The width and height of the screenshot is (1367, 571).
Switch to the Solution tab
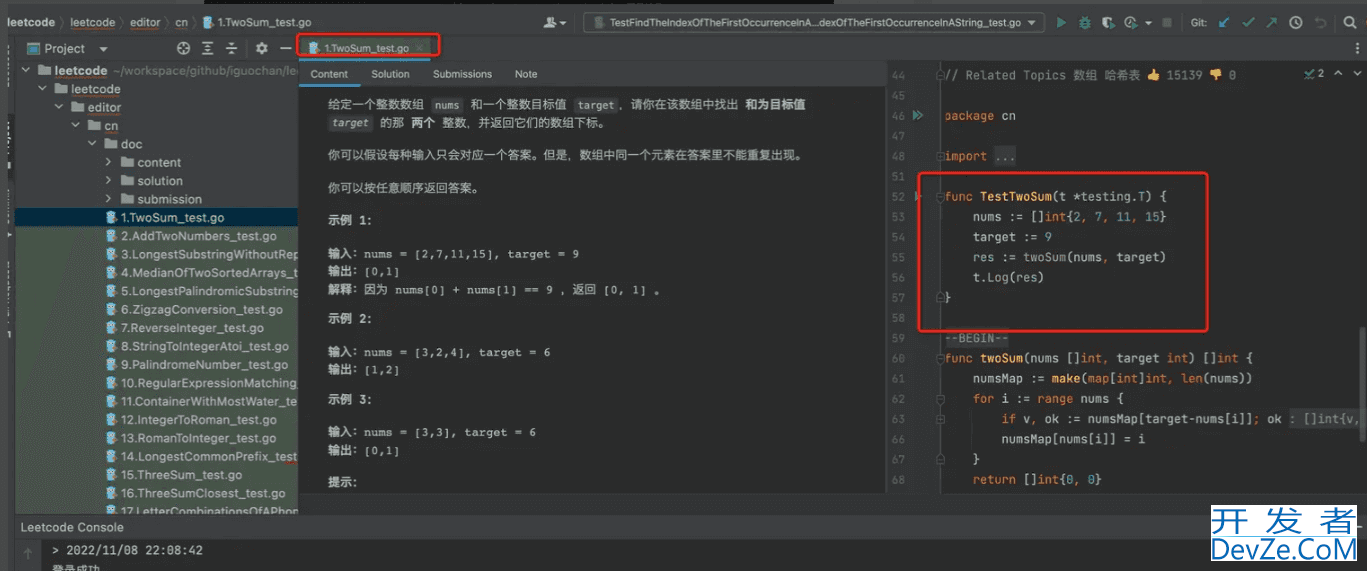390,74
